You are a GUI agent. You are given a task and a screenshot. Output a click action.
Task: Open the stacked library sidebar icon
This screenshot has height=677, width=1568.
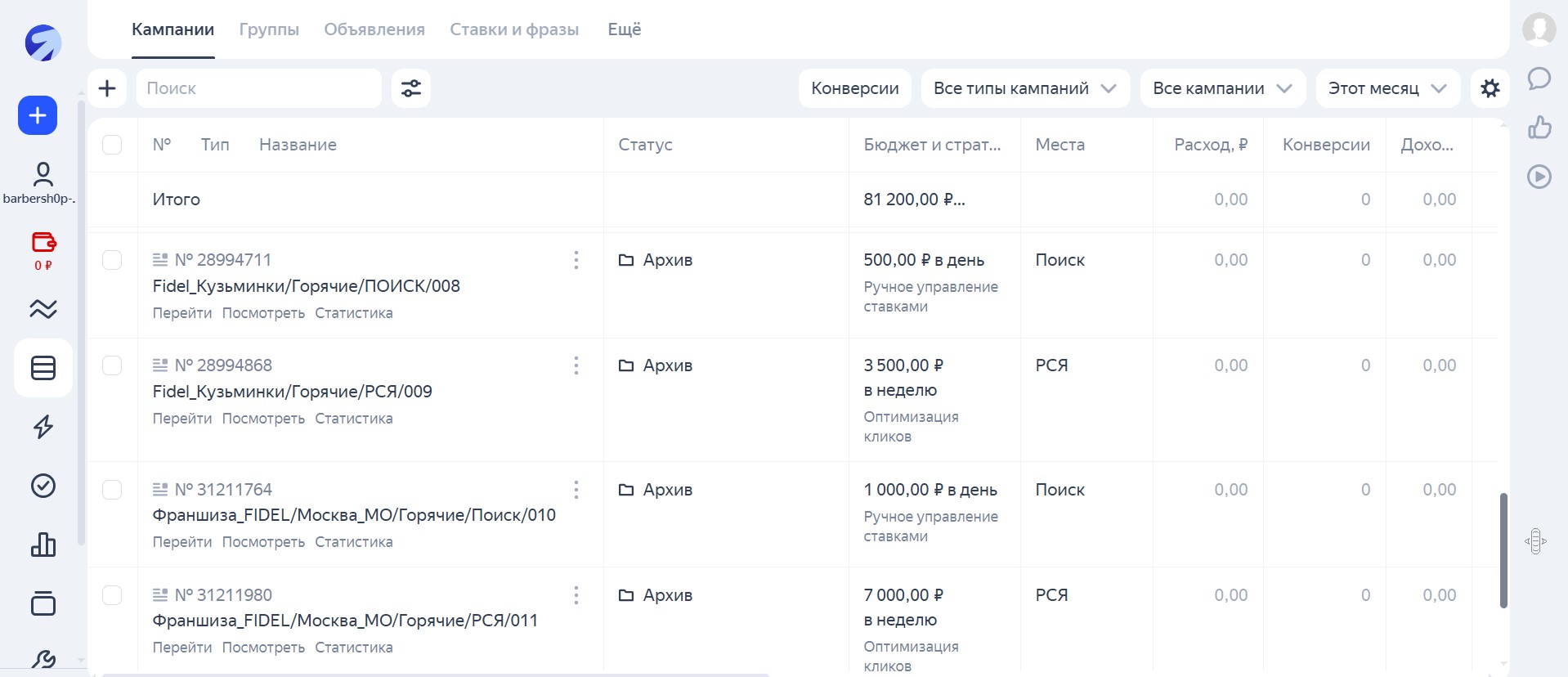pyautogui.click(x=43, y=603)
